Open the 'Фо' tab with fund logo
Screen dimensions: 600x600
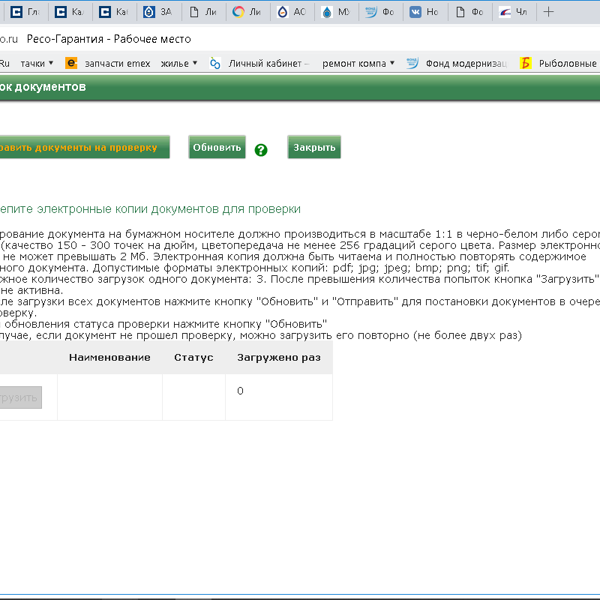(380, 12)
